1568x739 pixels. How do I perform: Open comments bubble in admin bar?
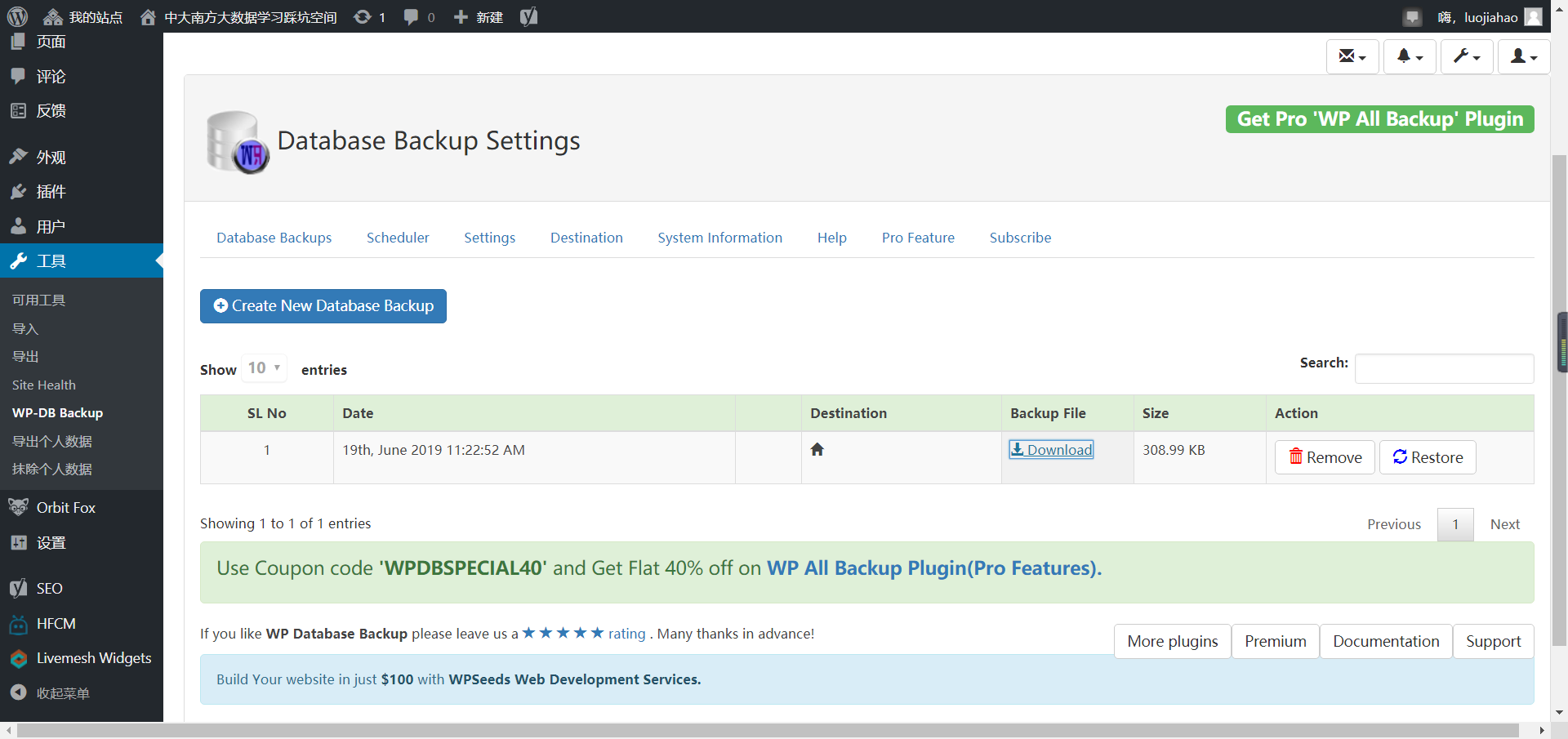click(419, 17)
